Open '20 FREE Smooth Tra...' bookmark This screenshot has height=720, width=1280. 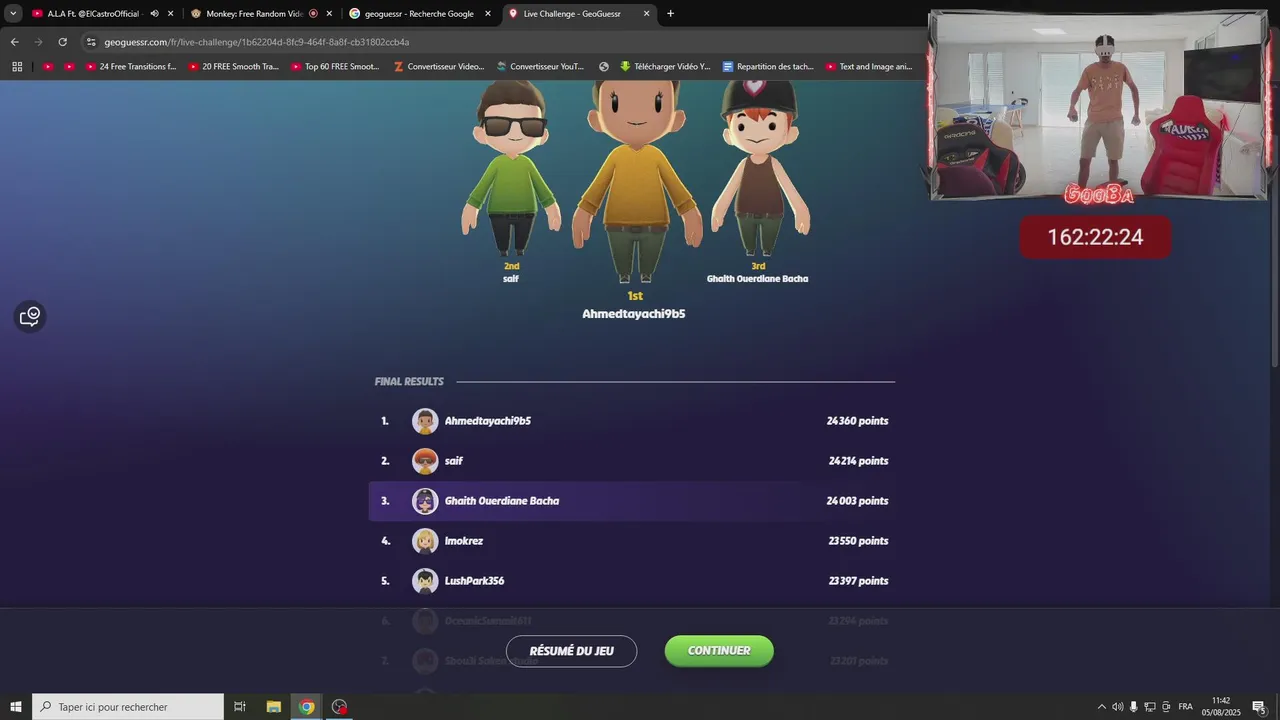tap(234, 67)
